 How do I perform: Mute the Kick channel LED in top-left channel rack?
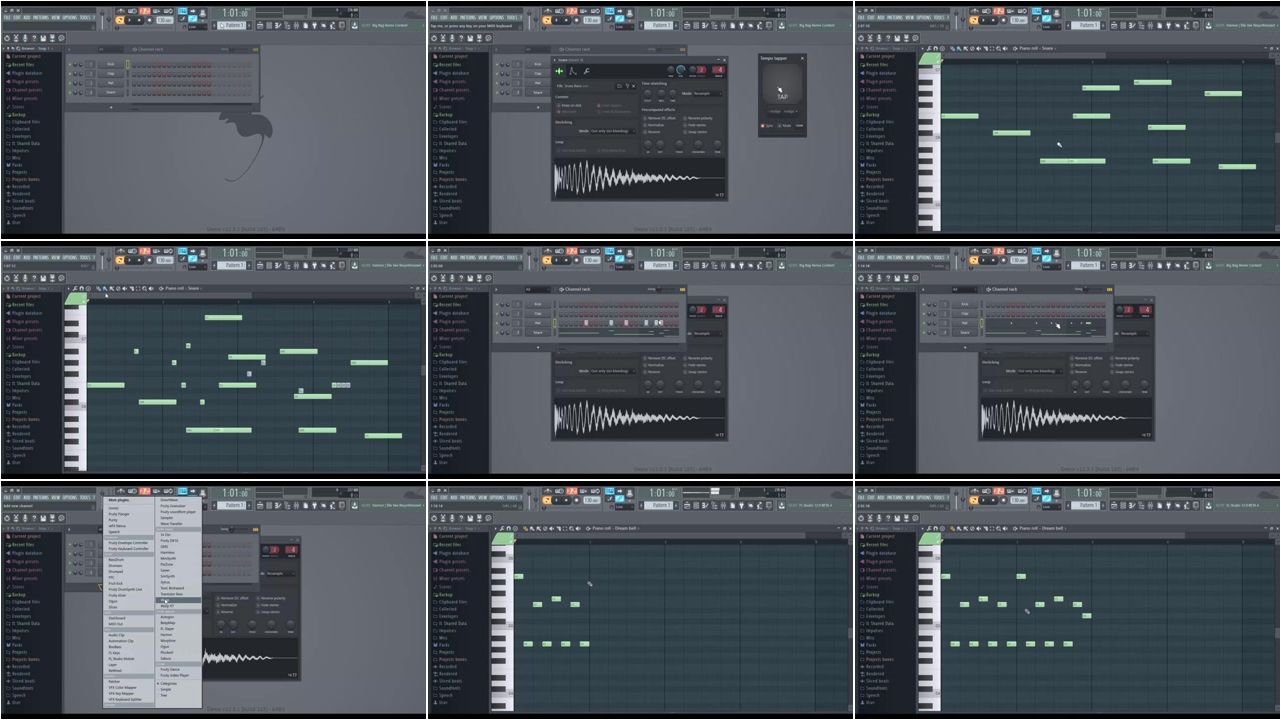tap(70, 64)
